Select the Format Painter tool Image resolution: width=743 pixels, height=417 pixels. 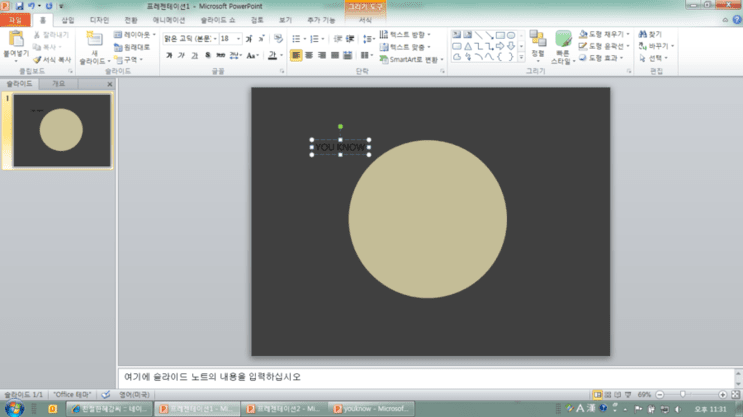click(52, 60)
